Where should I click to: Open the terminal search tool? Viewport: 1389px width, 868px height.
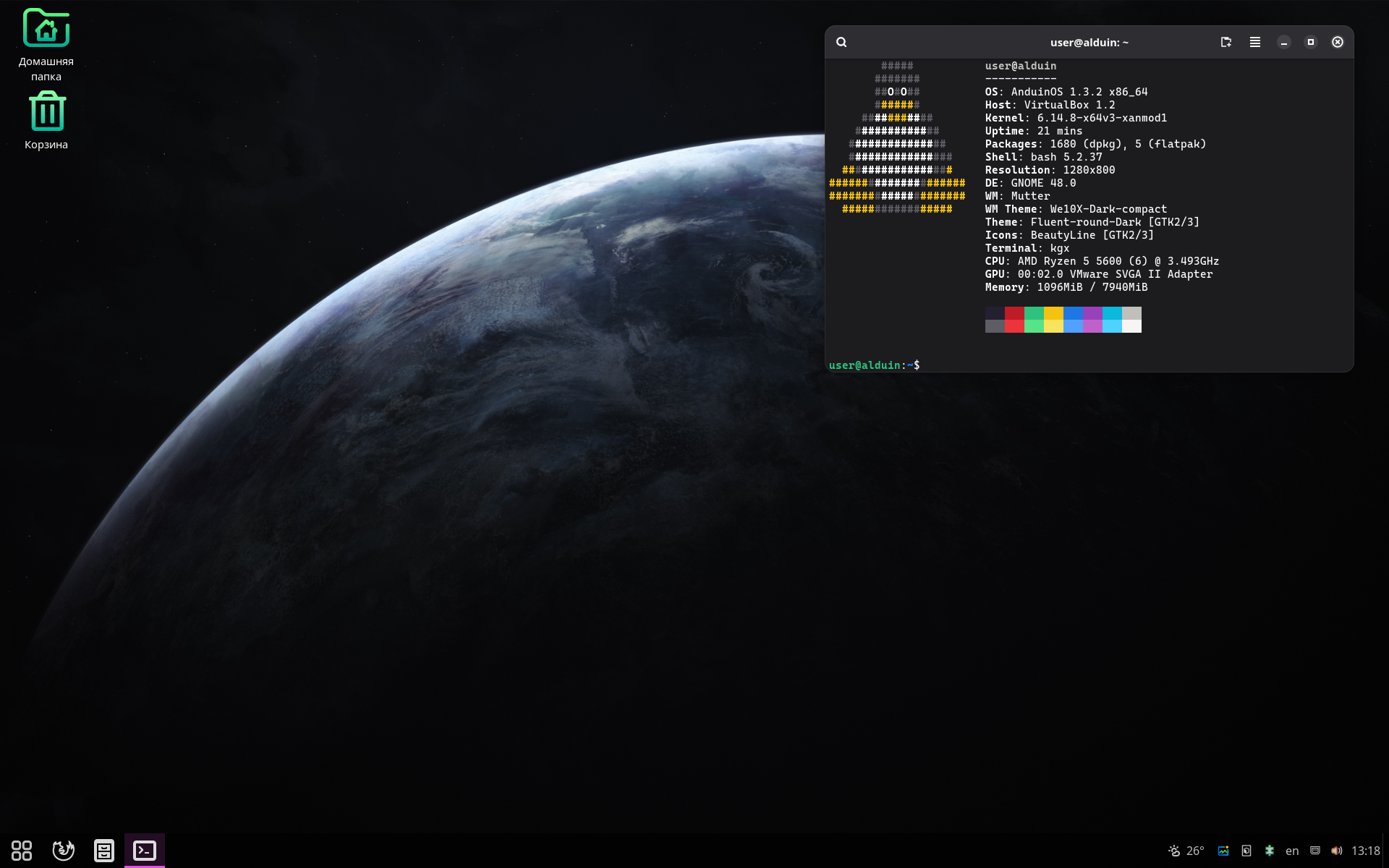click(x=841, y=42)
